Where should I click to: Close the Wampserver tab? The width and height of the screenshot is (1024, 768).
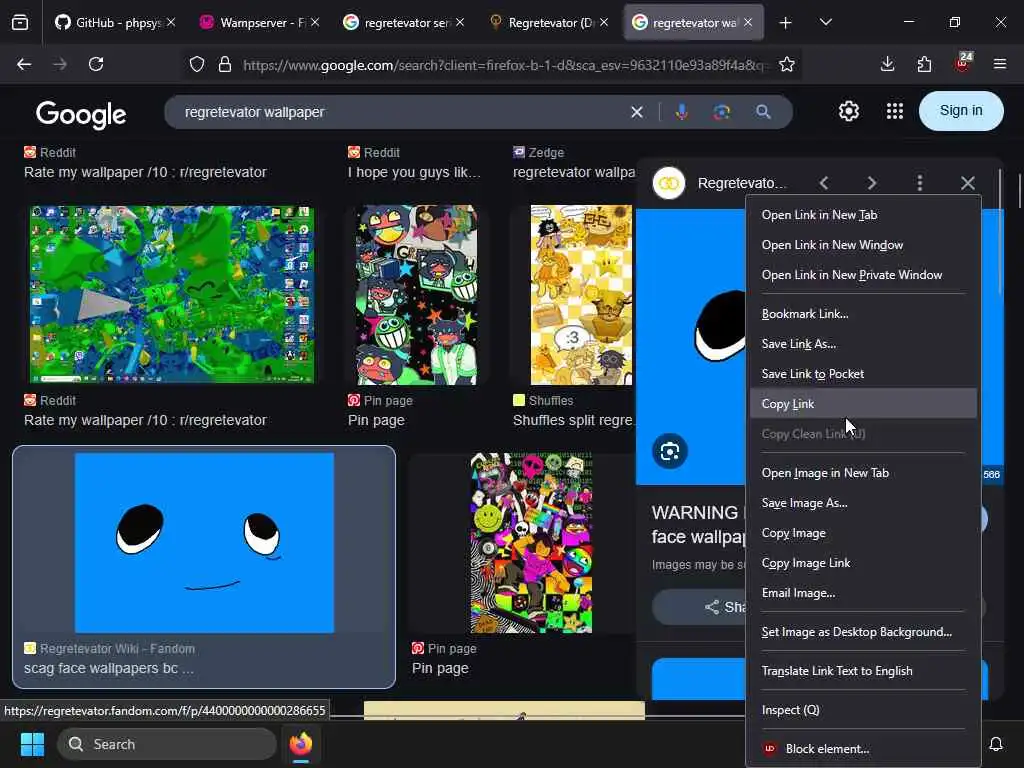click(315, 23)
